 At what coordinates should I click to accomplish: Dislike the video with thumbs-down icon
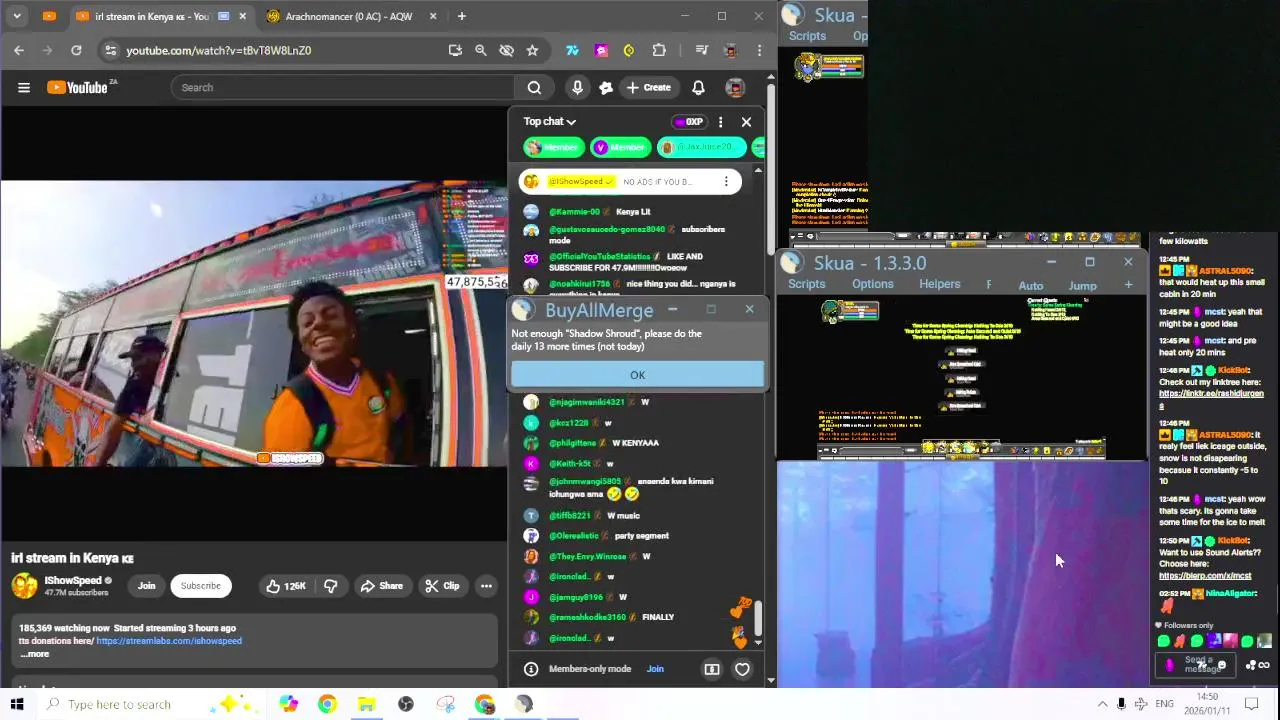click(x=330, y=586)
